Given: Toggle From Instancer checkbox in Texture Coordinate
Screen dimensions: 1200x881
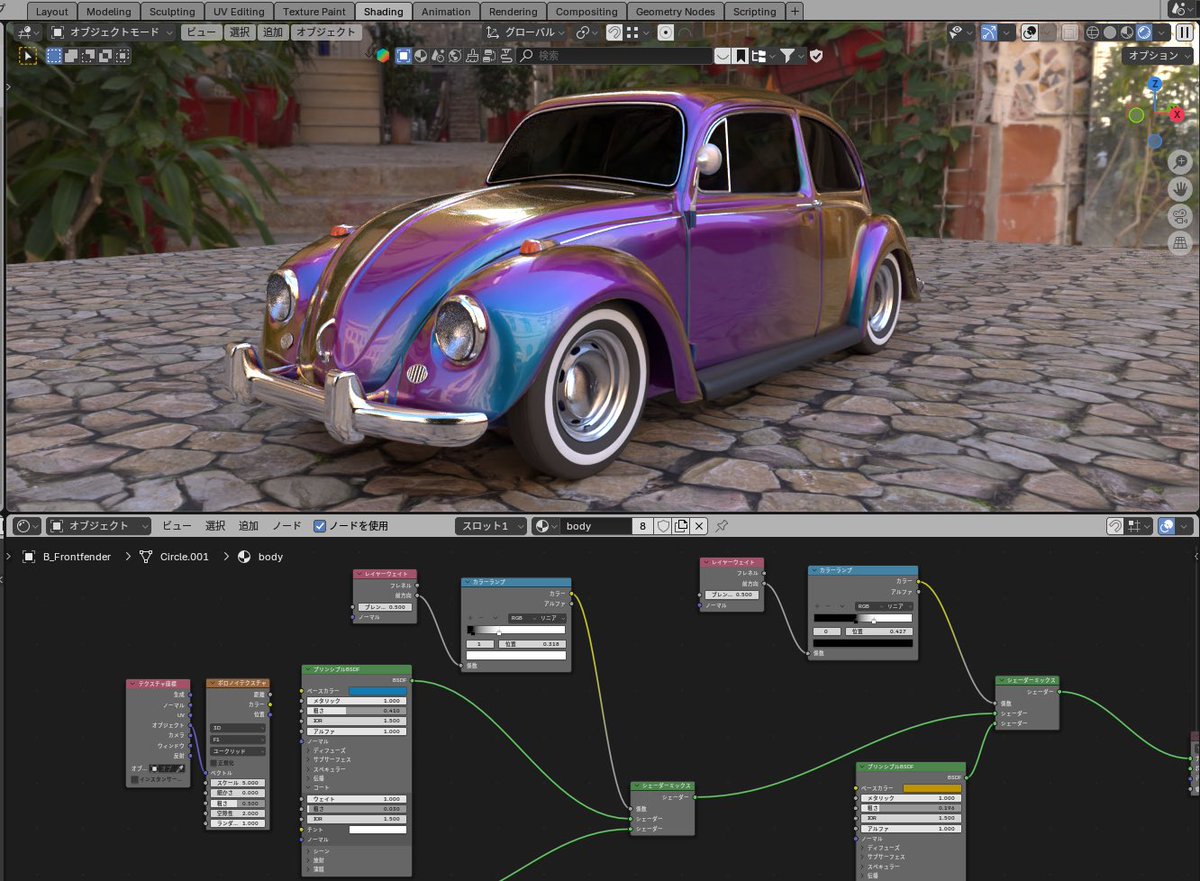Looking at the screenshot, I should (135, 779).
